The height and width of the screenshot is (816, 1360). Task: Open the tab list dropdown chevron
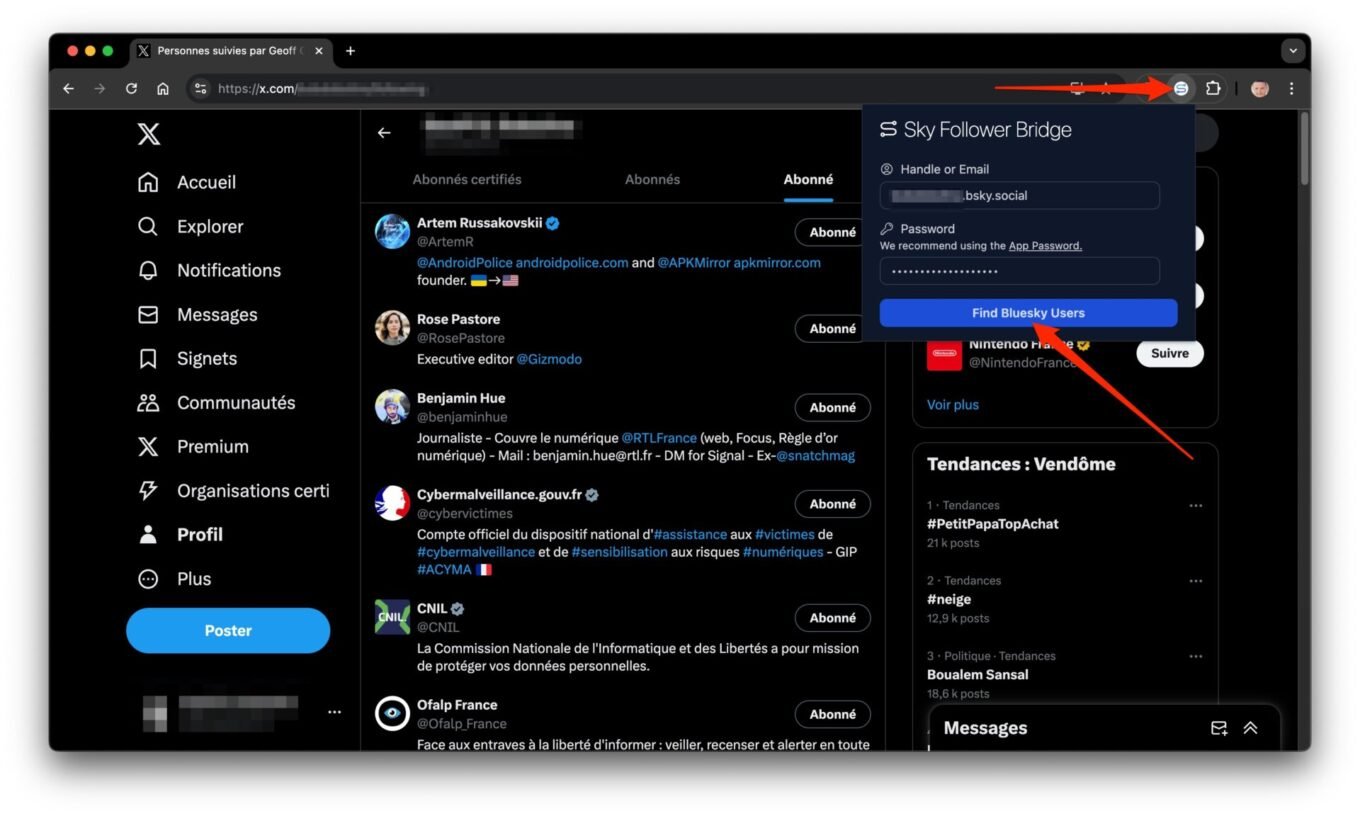pyautogui.click(x=1294, y=50)
